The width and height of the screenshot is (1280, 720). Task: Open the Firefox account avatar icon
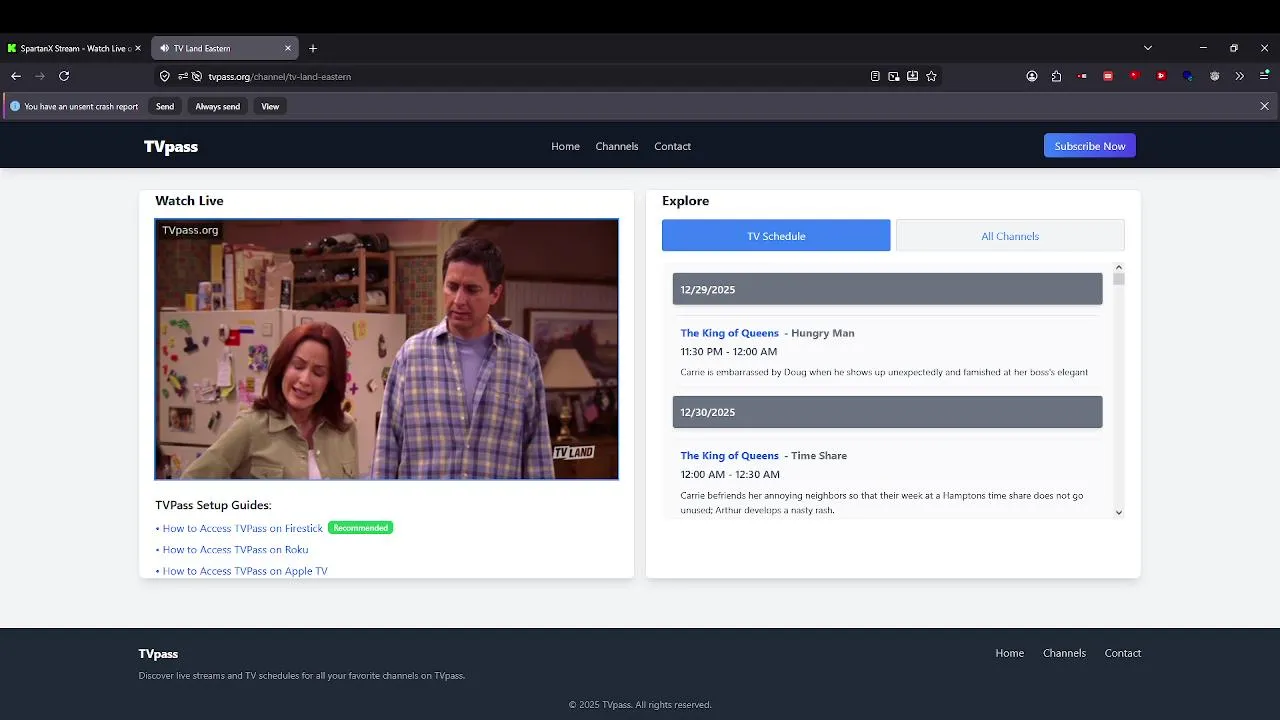click(x=1032, y=76)
